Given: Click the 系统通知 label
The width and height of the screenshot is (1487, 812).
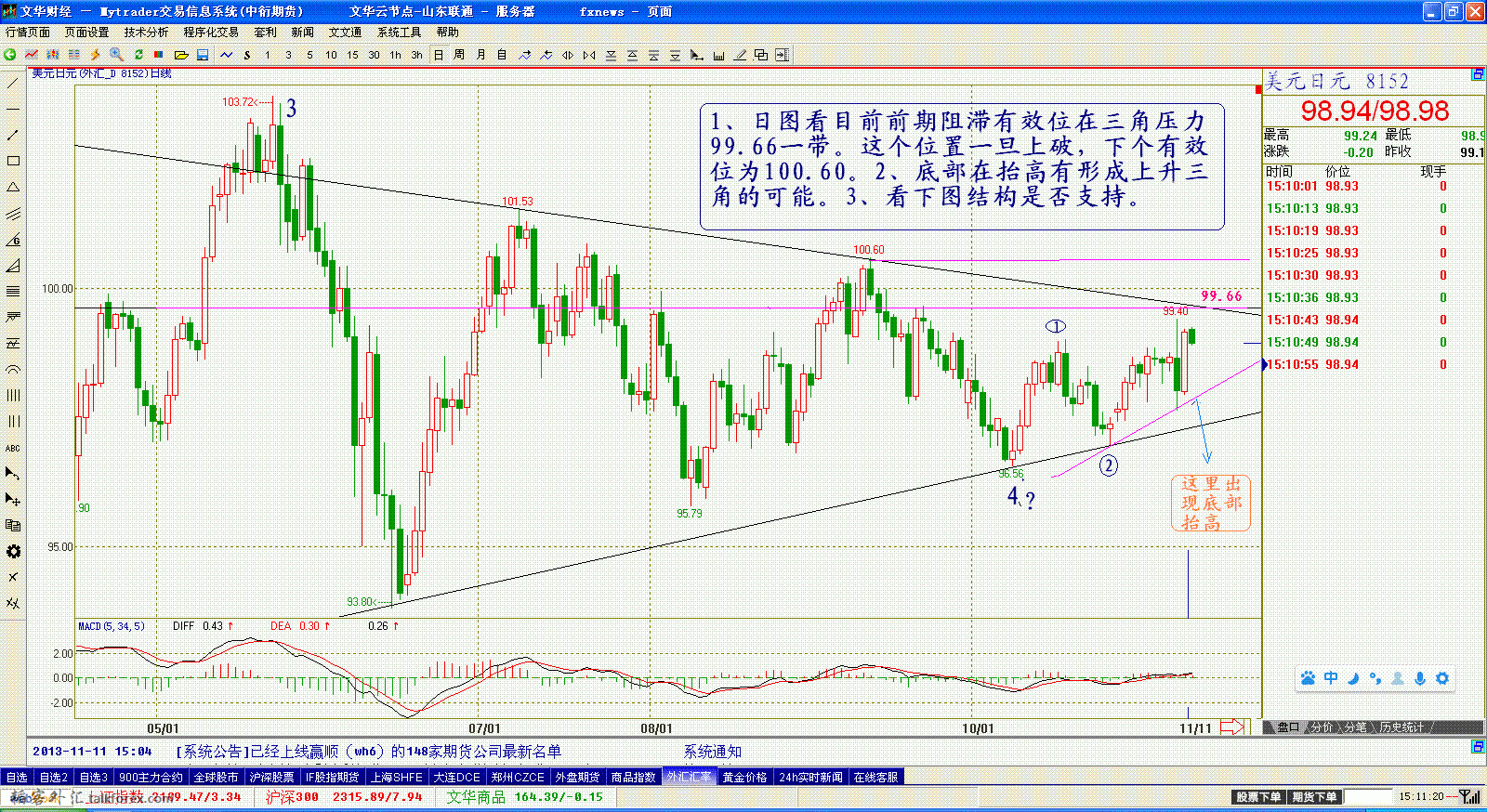Looking at the screenshot, I should point(713,752).
